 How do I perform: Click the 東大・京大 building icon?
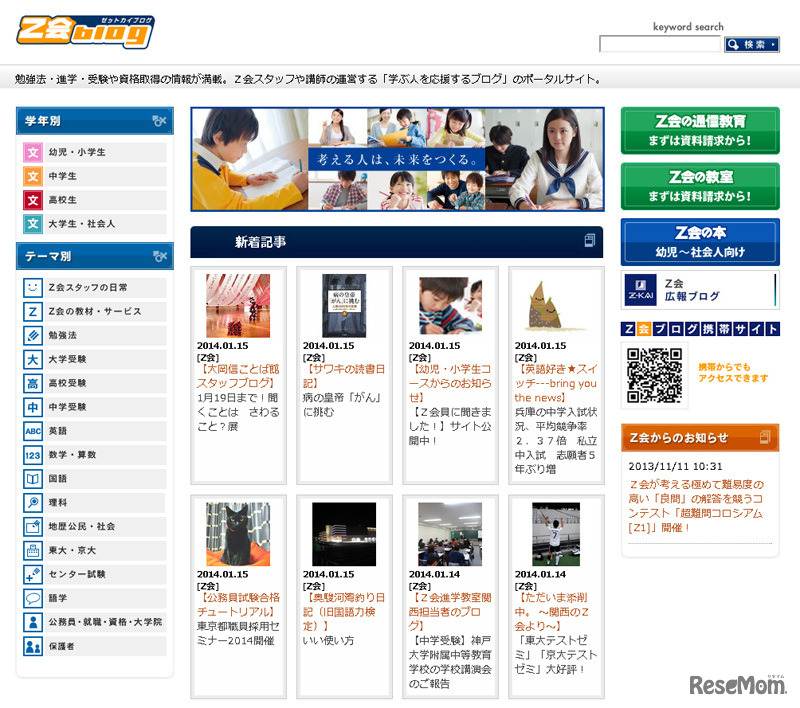click(33, 550)
